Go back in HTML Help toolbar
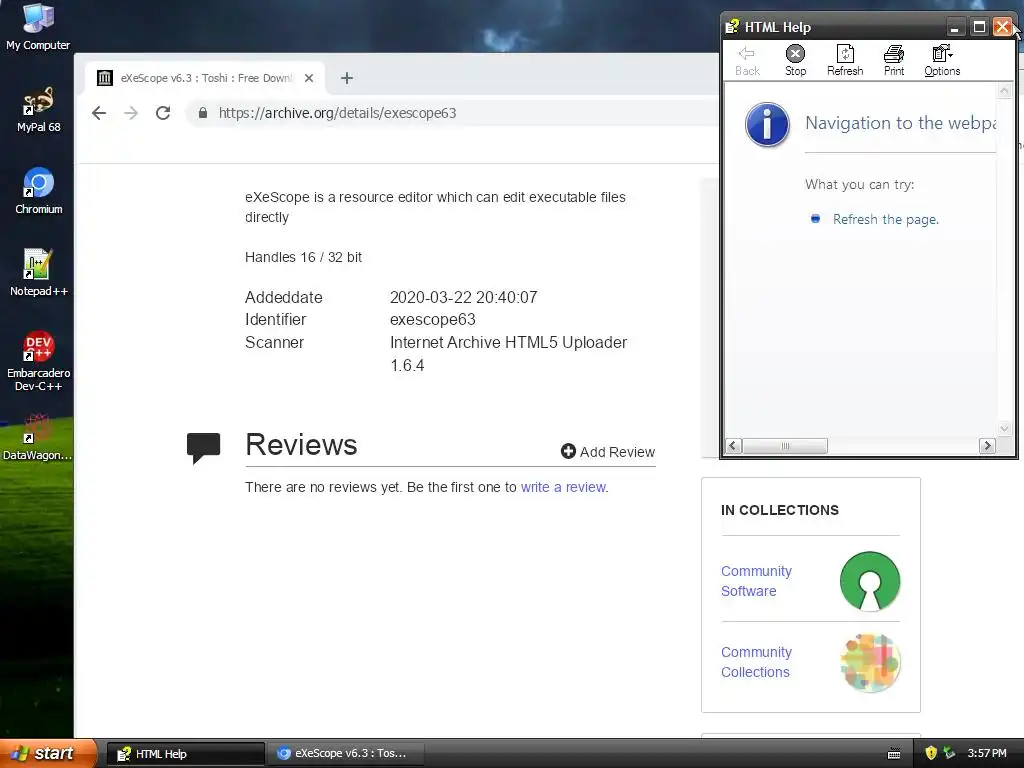This screenshot has height=768, width=1024. [x=747, y=61]
